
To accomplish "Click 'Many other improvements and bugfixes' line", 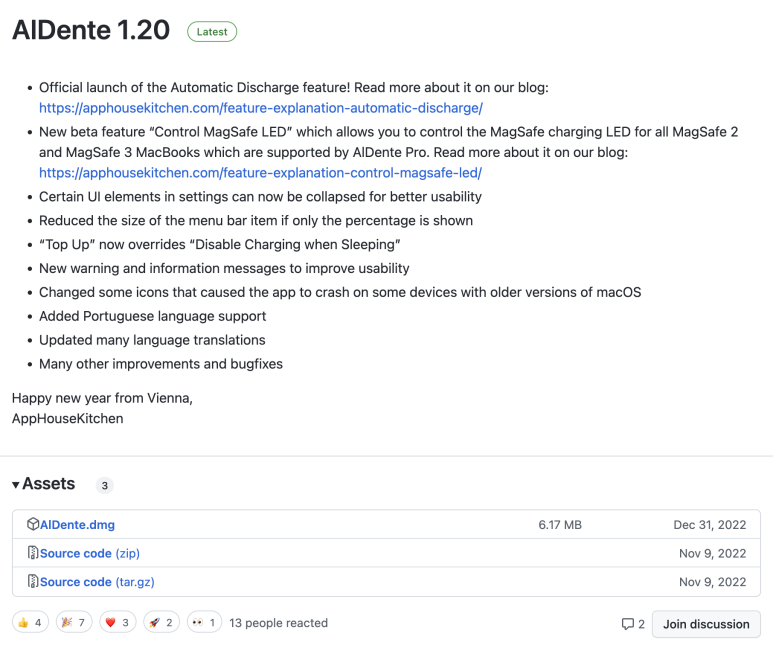I will 161,364.
